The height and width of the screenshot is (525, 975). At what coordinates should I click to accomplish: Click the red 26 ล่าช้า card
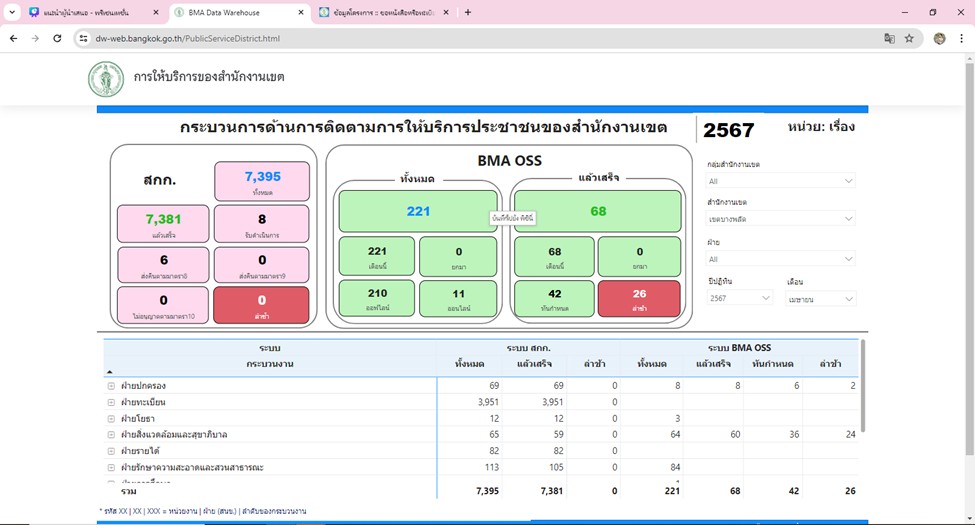pyautogui.click(x=638, y=298)
